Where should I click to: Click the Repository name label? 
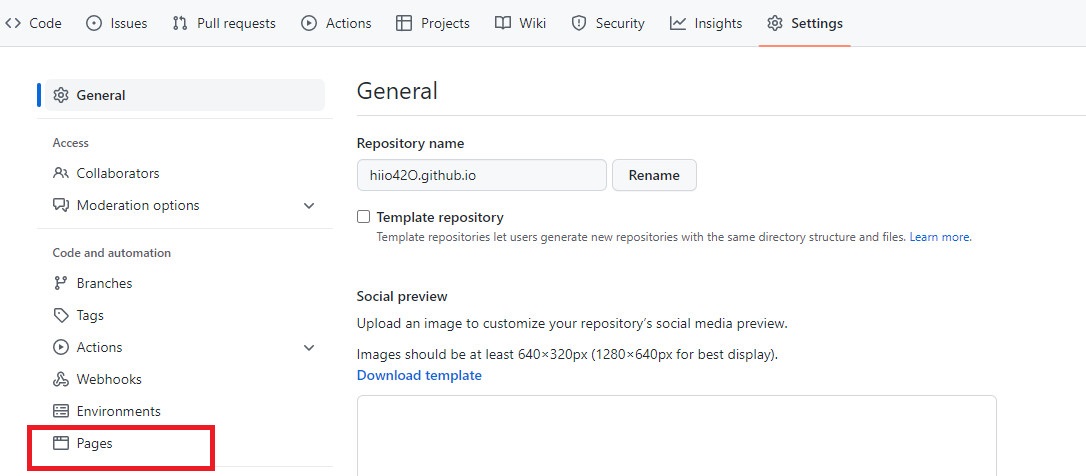(x=411, y=143)
